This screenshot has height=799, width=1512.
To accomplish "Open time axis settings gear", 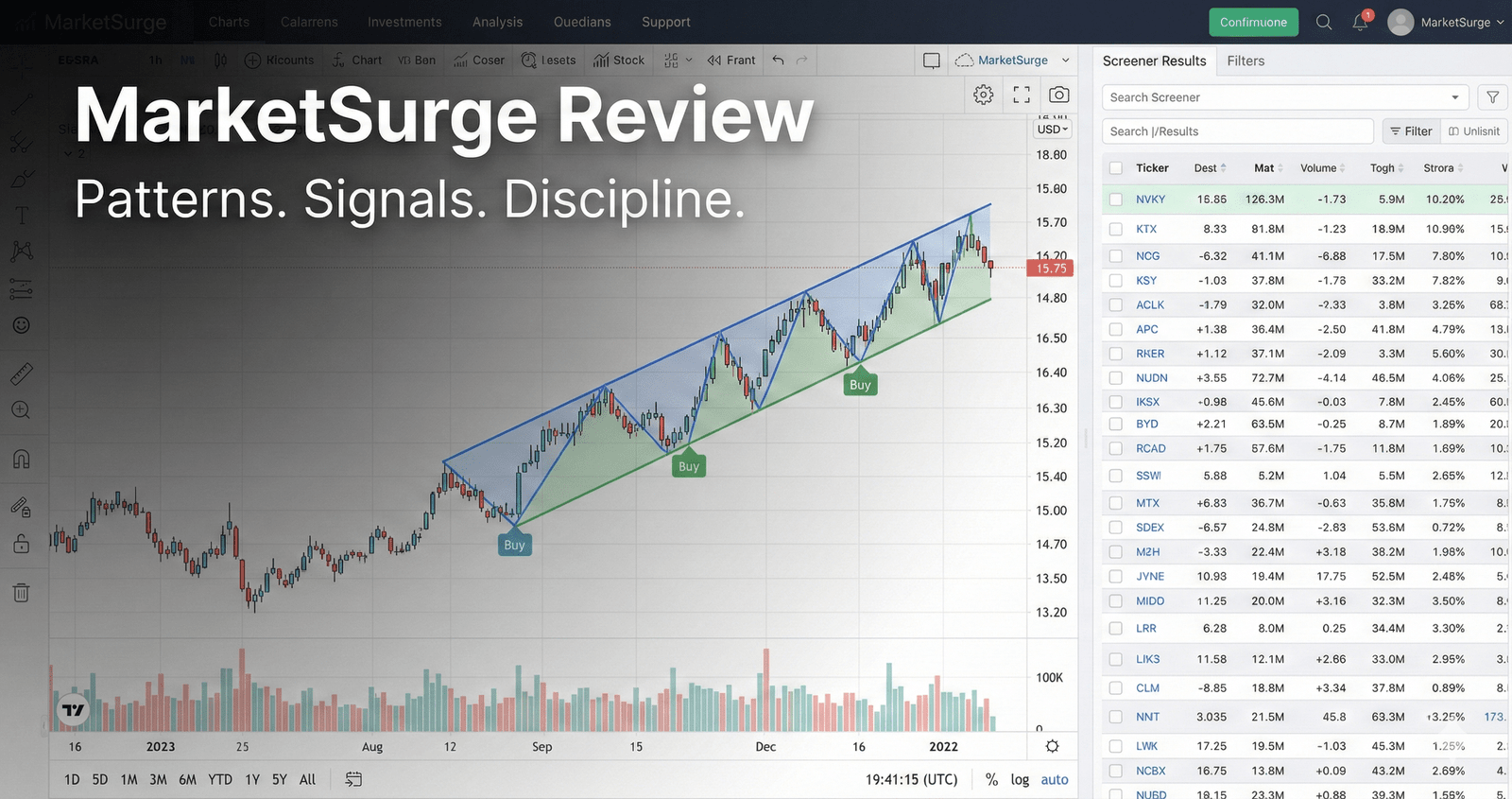I will [1052, 746].
